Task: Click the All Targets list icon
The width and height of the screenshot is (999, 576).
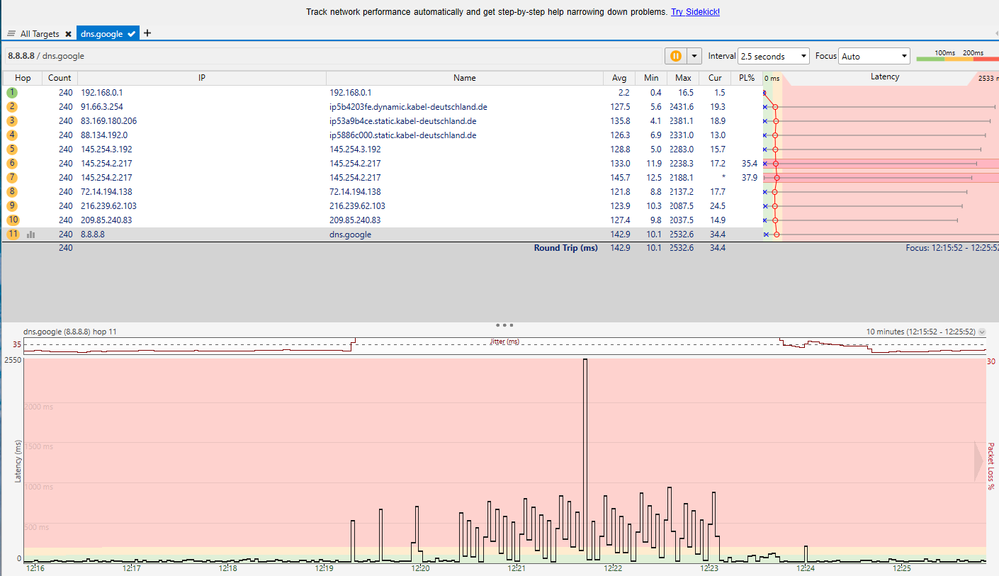Action: click(x=11, y=34)
